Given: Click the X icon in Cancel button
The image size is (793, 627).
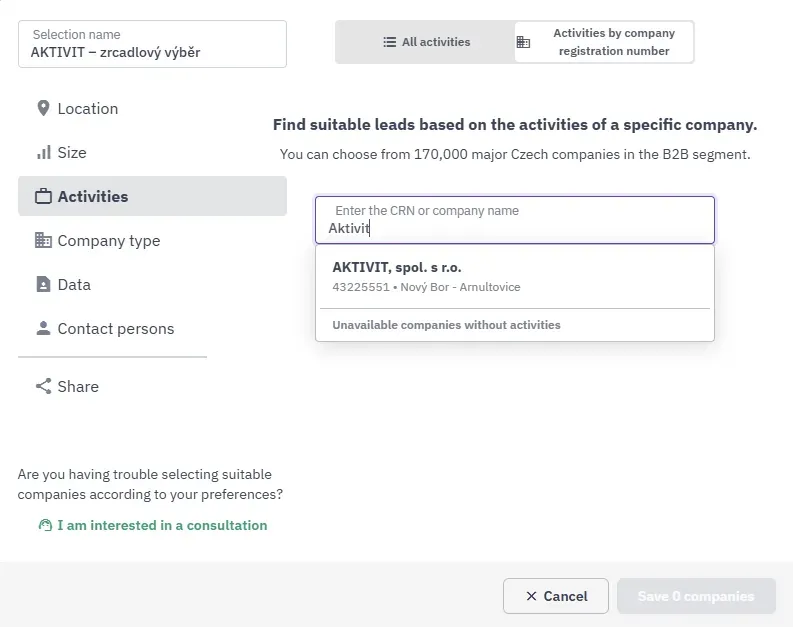Looking at the screenshot, I should click(531, 596).
